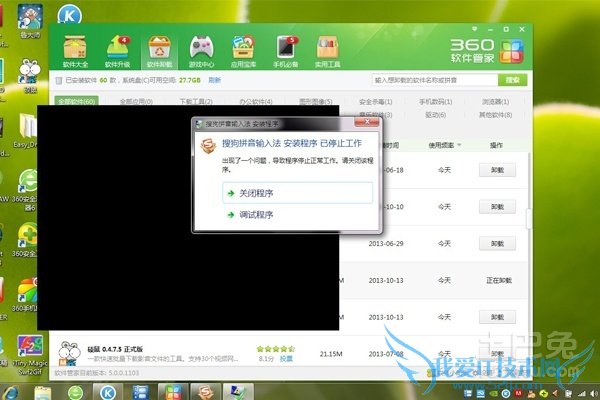This screenshot has width=600, height=400.
Task: Focus the uninstall software search box
Action: (434, 80)
